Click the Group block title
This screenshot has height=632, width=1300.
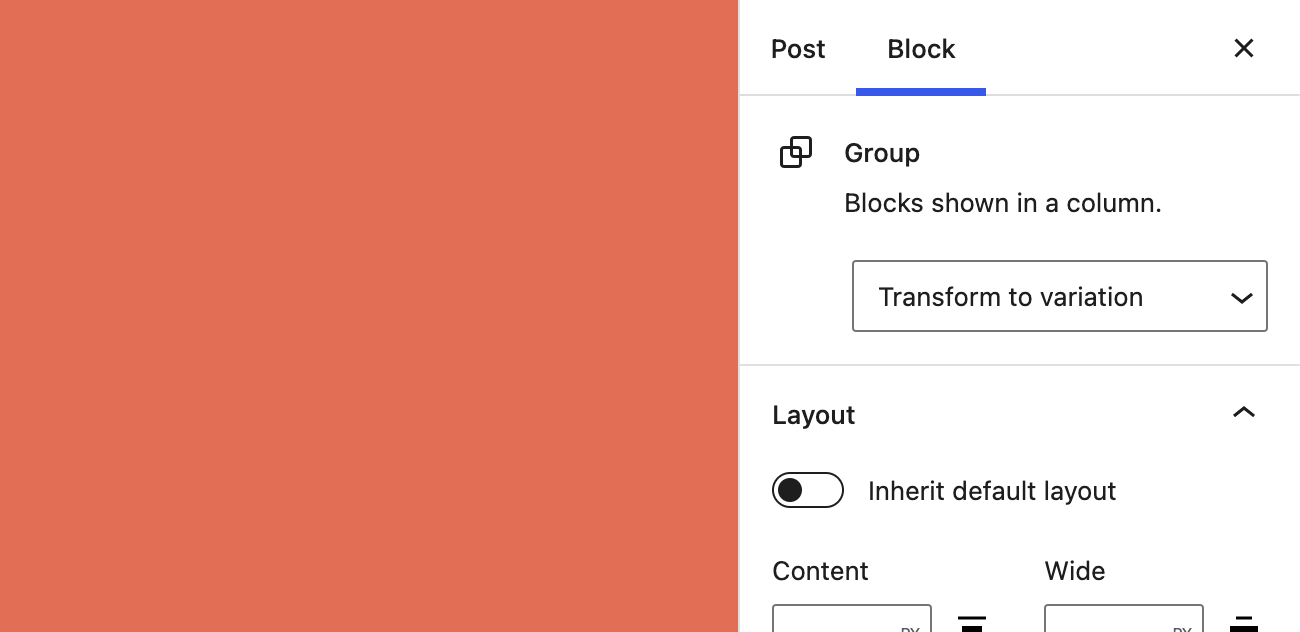882,153
